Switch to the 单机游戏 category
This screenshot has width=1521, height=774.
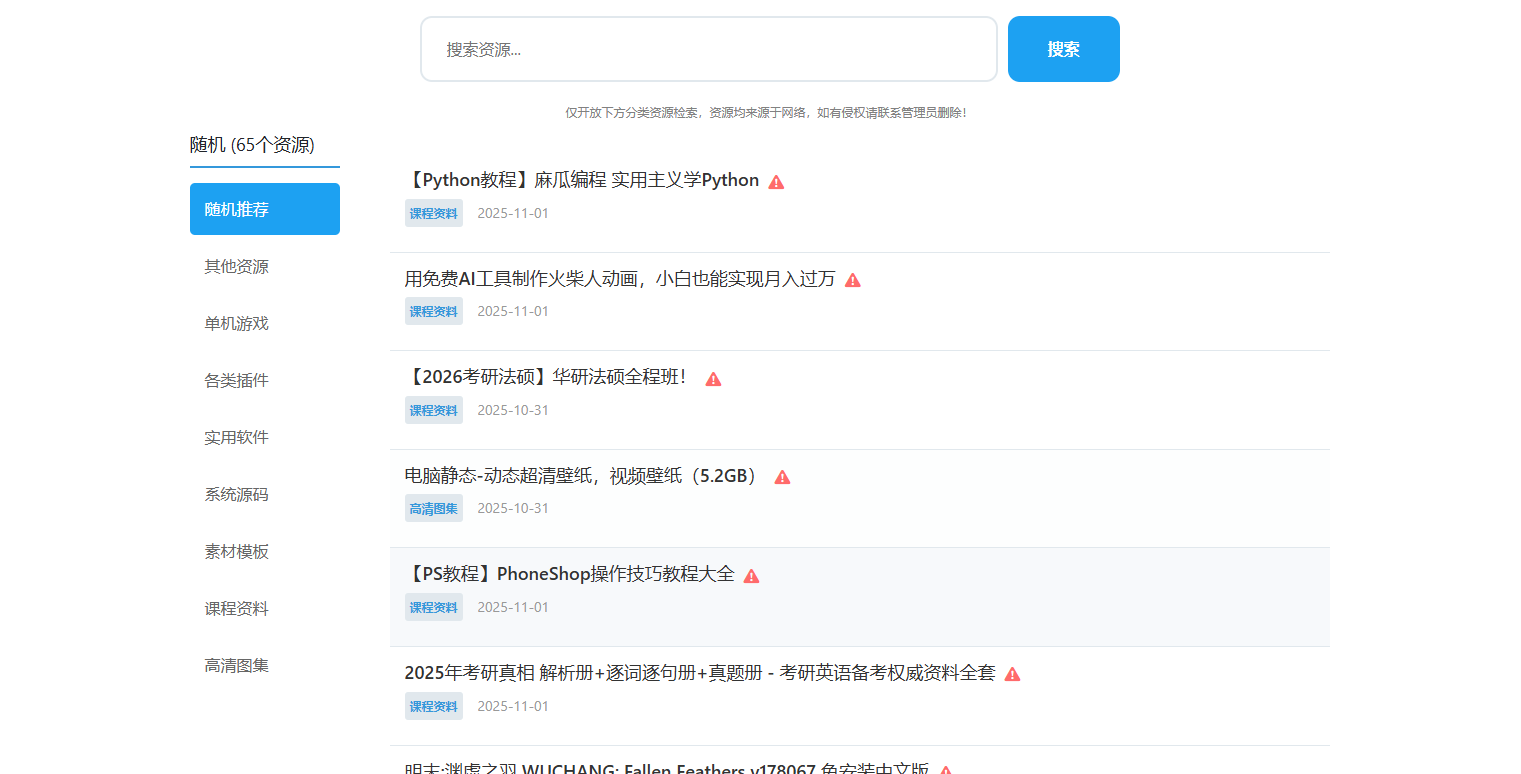click(x=237, y=323)
